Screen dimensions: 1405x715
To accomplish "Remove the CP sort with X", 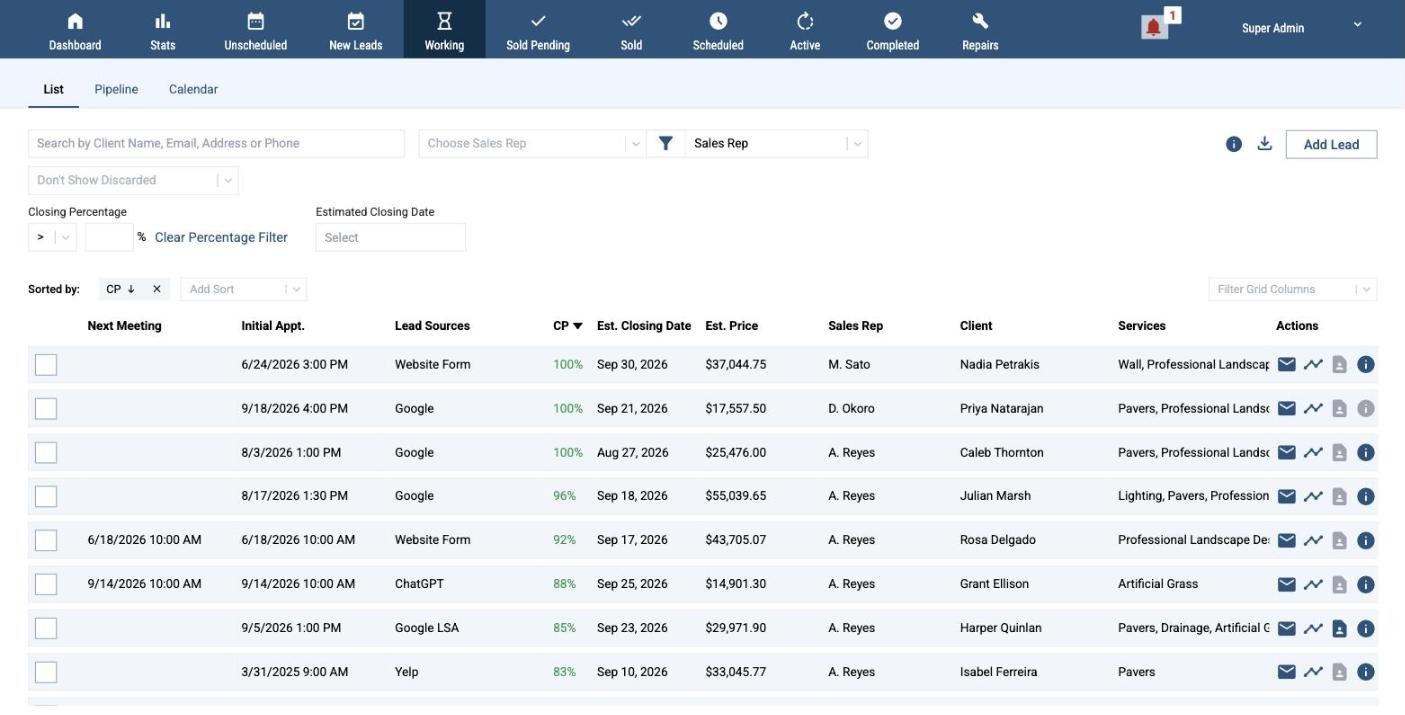I will click(156, 289).
